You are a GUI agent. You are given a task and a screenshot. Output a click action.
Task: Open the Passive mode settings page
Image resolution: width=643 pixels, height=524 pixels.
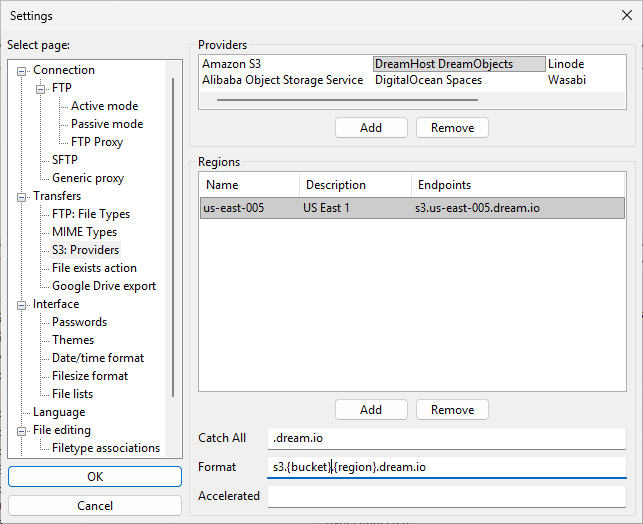point(106,124)
